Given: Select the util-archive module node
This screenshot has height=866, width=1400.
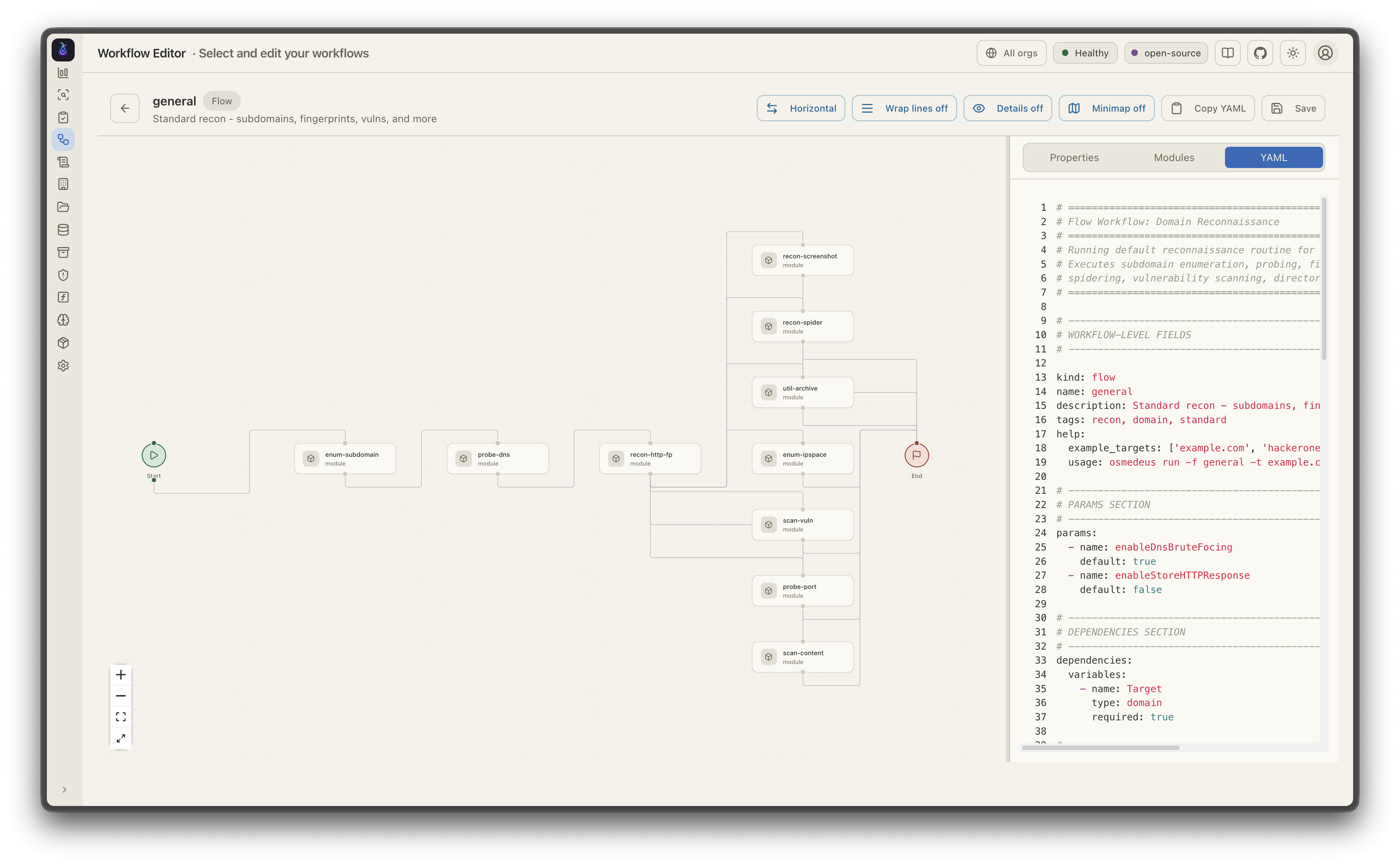Looking at the screenshot, I should point(803,392).
